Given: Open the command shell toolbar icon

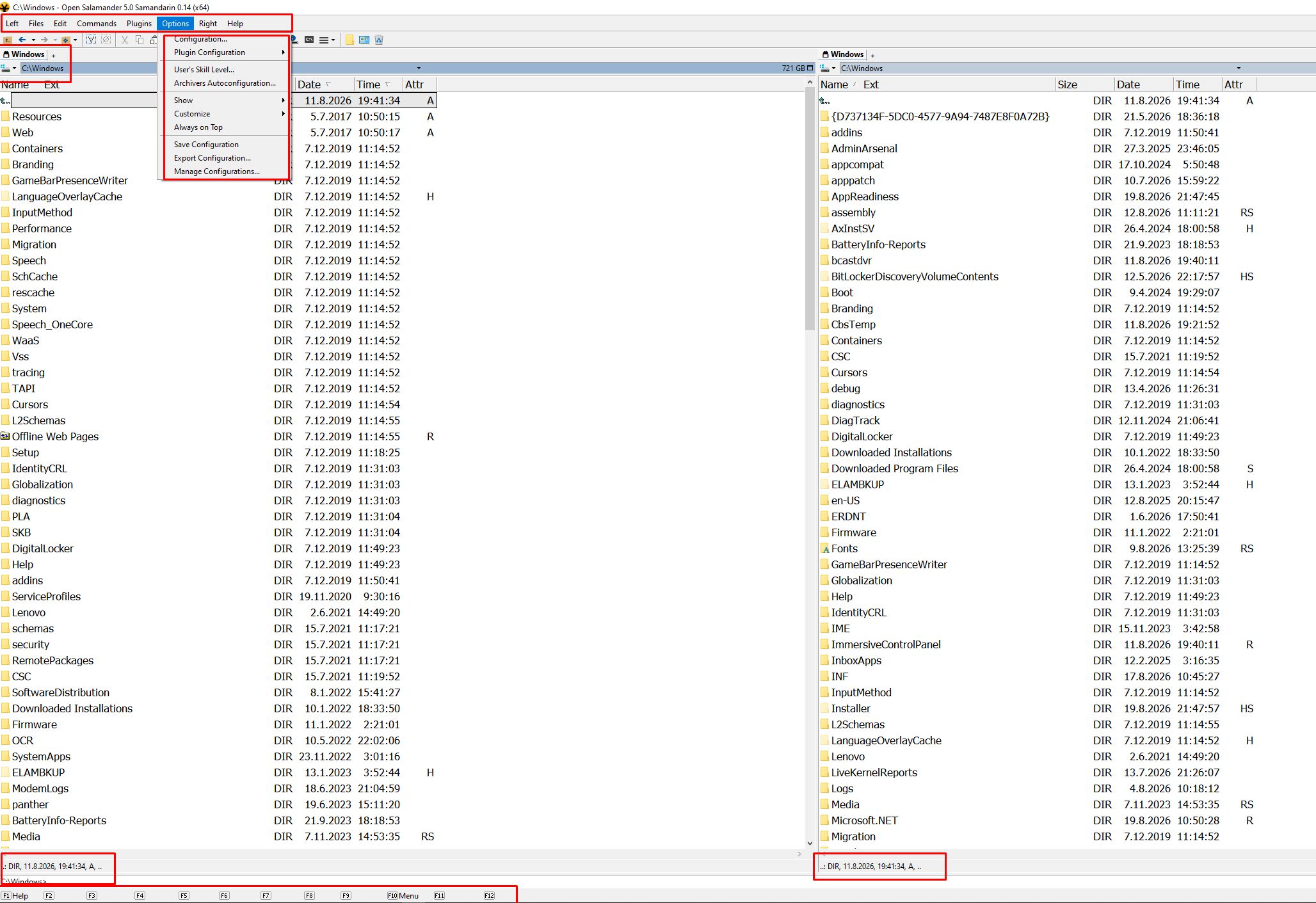Looking at the screenshot, I should [309, 40].
